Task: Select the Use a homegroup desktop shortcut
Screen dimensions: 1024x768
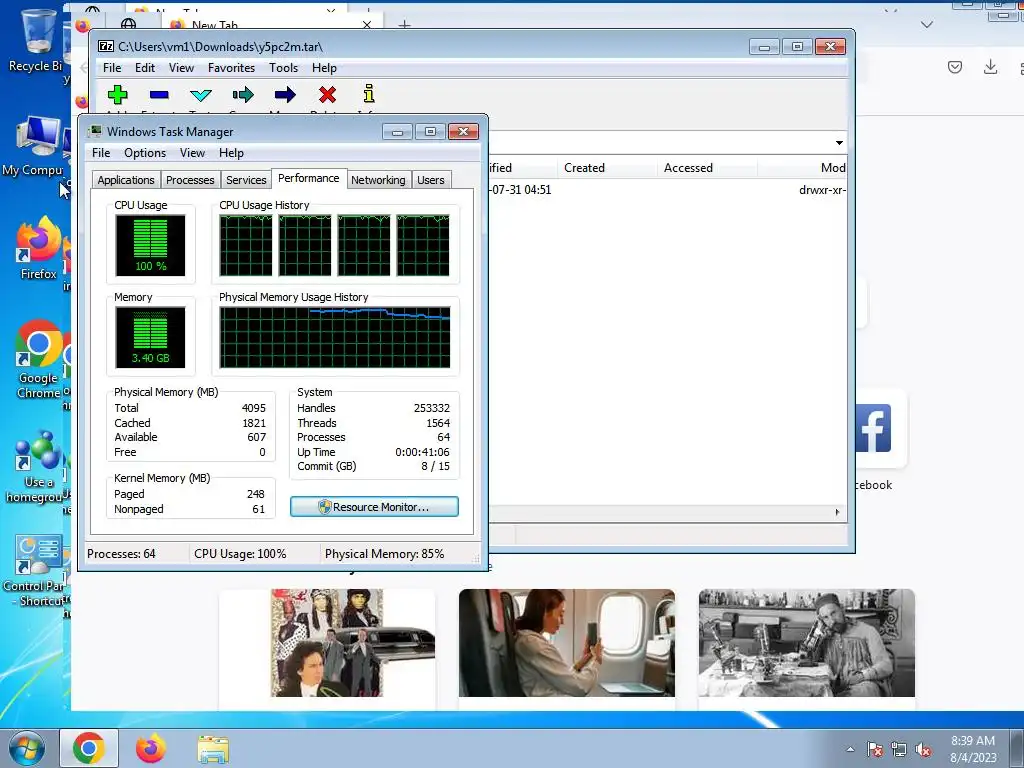Action: (36, 468)
